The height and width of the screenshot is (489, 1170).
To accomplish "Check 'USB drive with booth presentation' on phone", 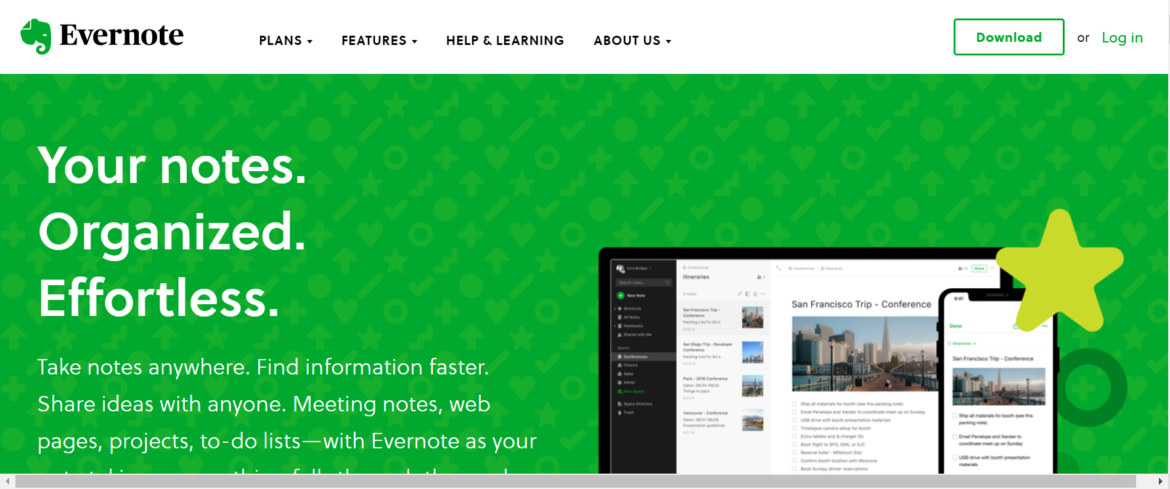I will tap(954, 457).
